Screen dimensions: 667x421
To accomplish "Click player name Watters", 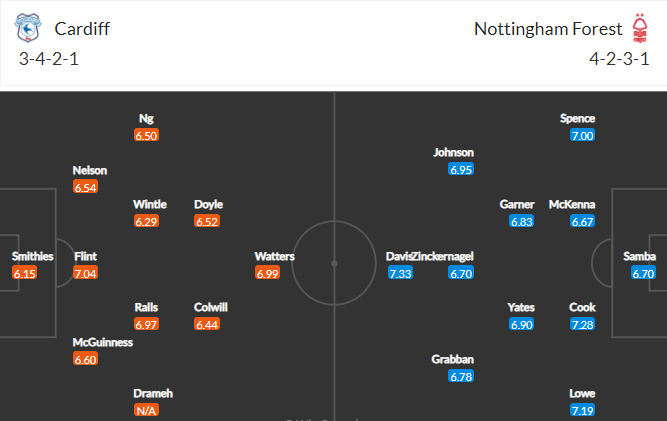I will tap(274, 256).
